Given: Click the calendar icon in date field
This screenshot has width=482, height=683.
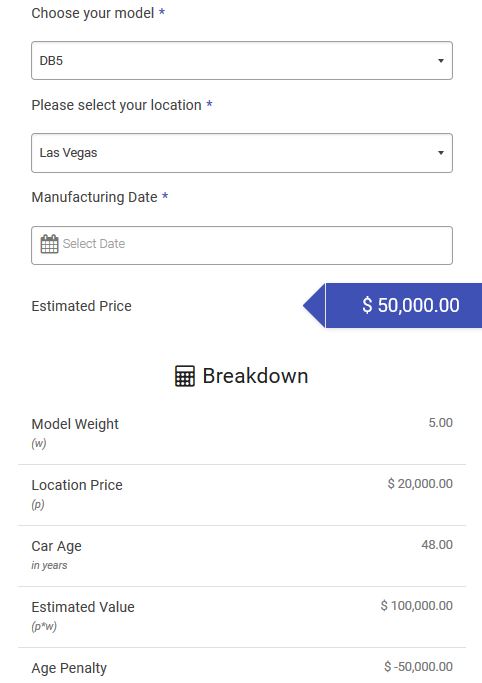Looking at the screenshot, I should click(49, 244).
